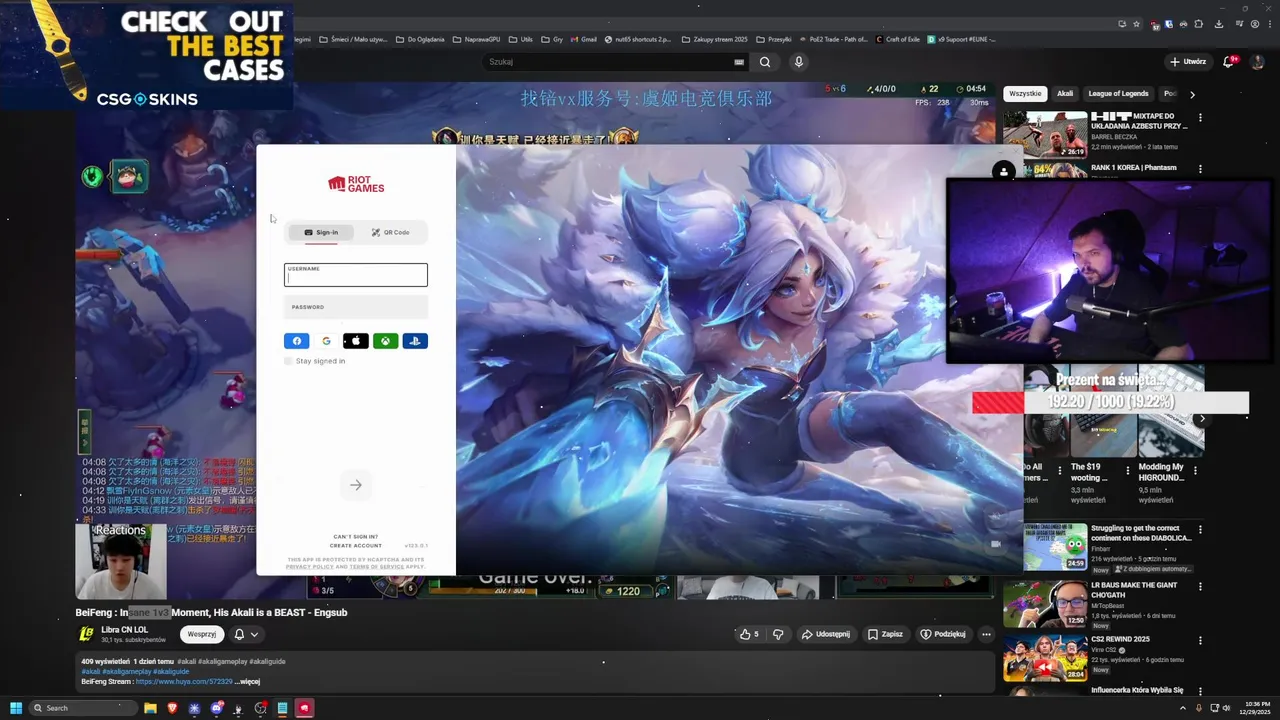
Task: Open LR BAUS MAKE THE GIANT thumbnail
Action: pos(1045,602)
